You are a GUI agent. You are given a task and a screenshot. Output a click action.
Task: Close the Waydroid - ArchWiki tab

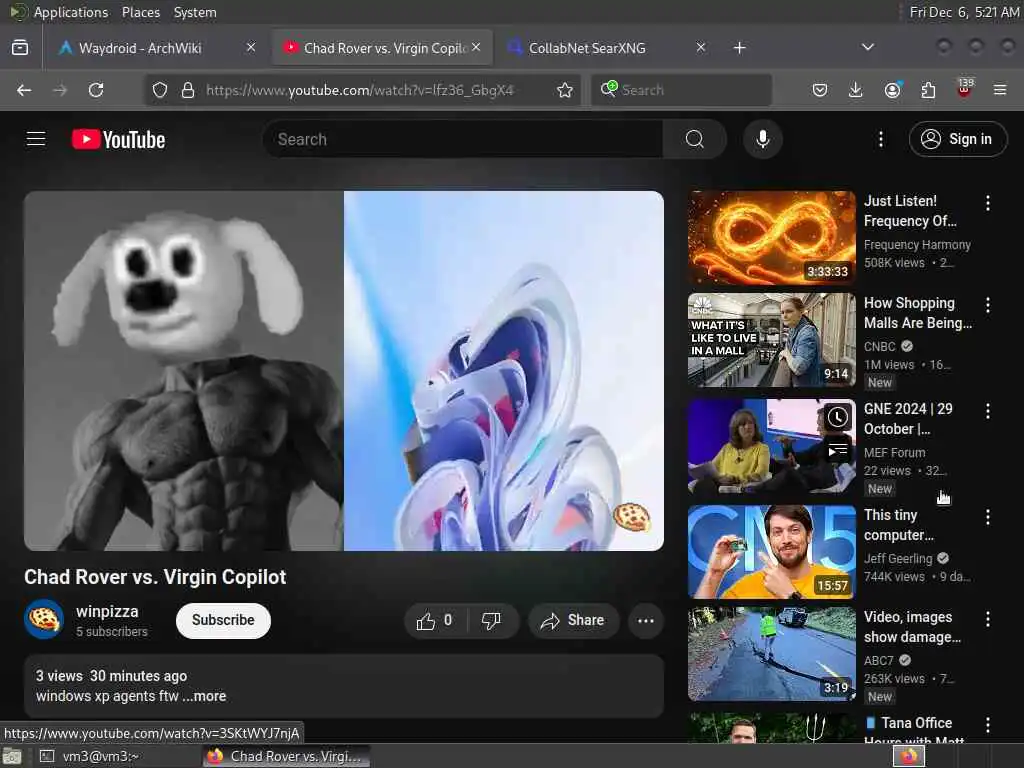251,47
